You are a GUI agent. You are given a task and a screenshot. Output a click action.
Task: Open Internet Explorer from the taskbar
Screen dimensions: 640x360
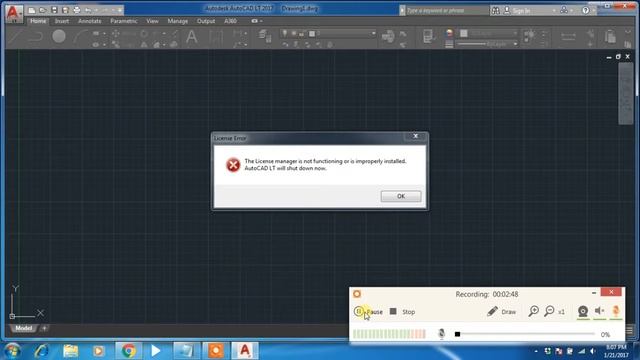click(x=41, y=351)
